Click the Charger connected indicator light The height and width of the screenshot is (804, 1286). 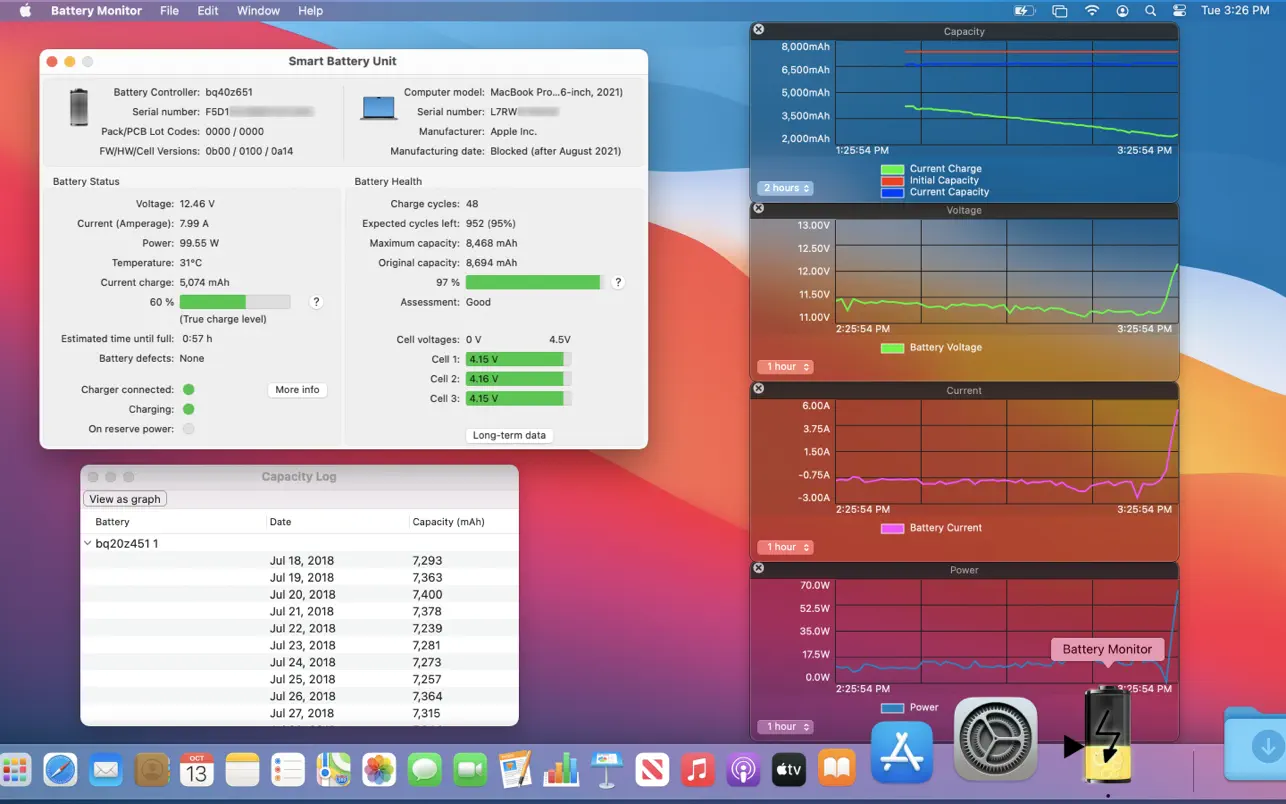coord(189,390)
